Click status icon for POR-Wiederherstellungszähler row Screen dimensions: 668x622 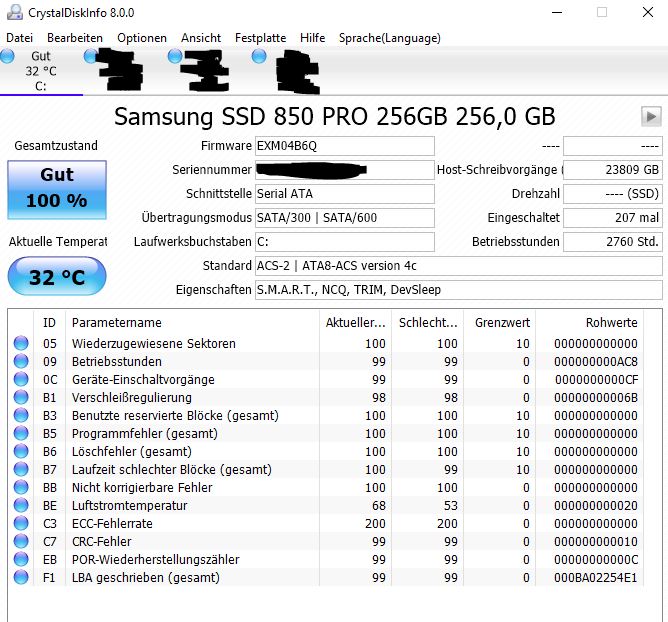[x=21, y=559]
